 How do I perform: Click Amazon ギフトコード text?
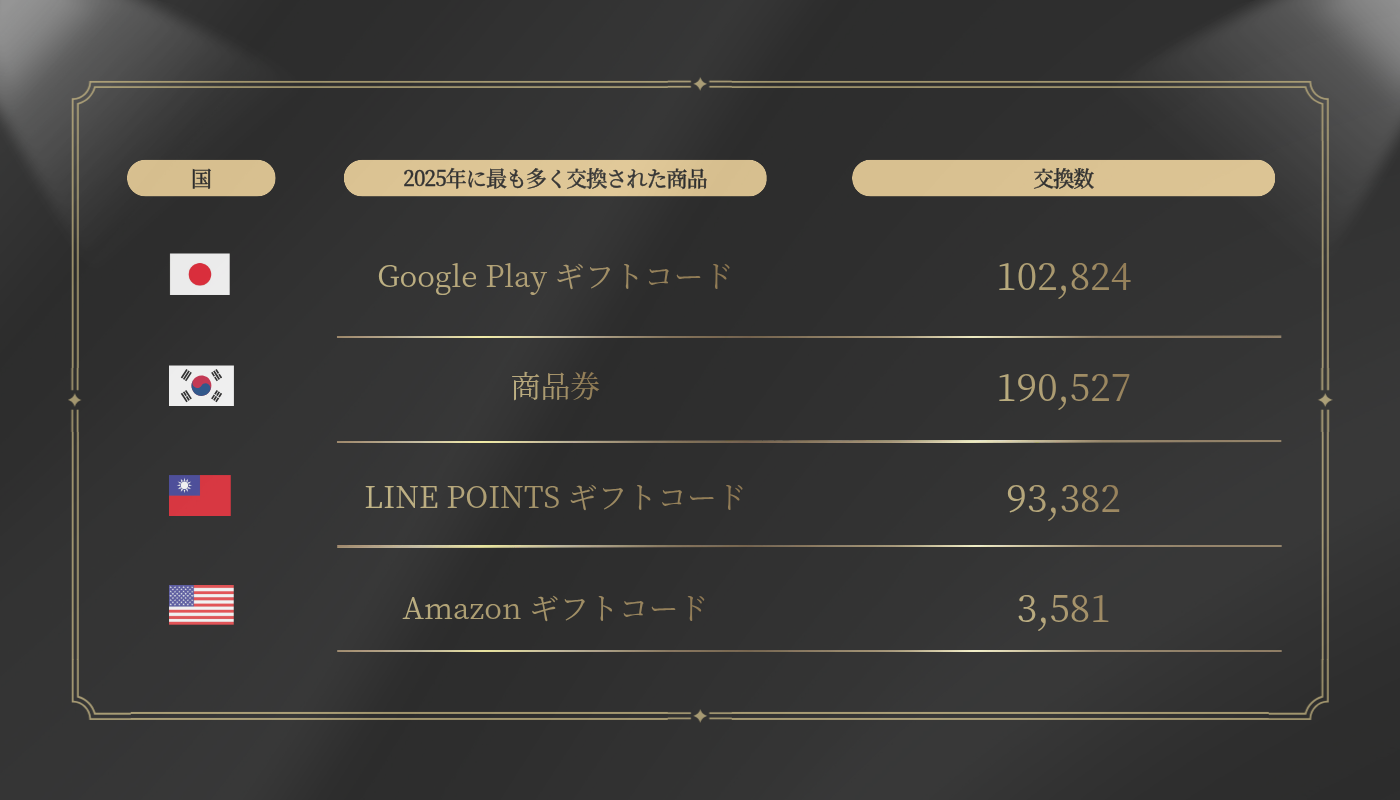click(x=555, y=607)
